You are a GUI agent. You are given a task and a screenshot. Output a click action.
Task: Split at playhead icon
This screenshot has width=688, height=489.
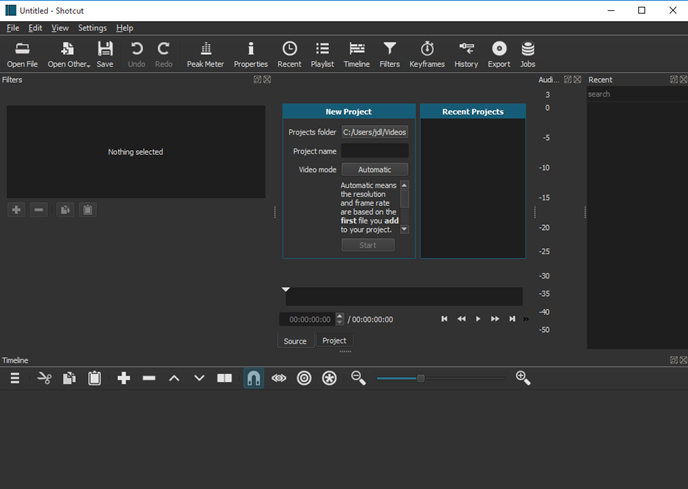224,378
